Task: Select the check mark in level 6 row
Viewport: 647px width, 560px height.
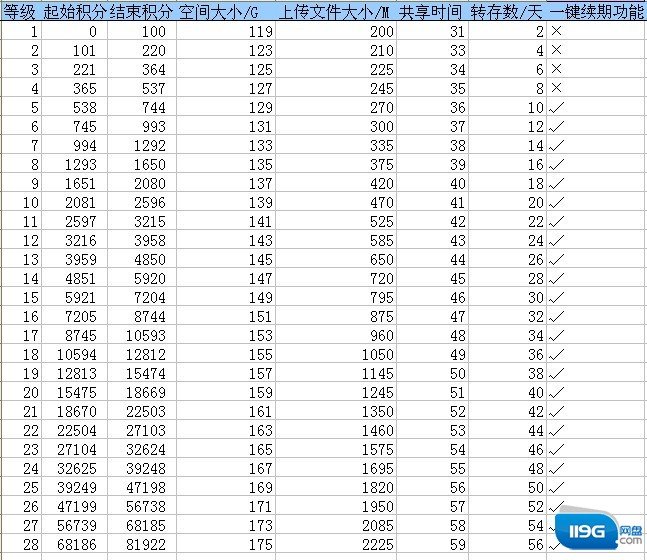Action: (x=557, y=127)
